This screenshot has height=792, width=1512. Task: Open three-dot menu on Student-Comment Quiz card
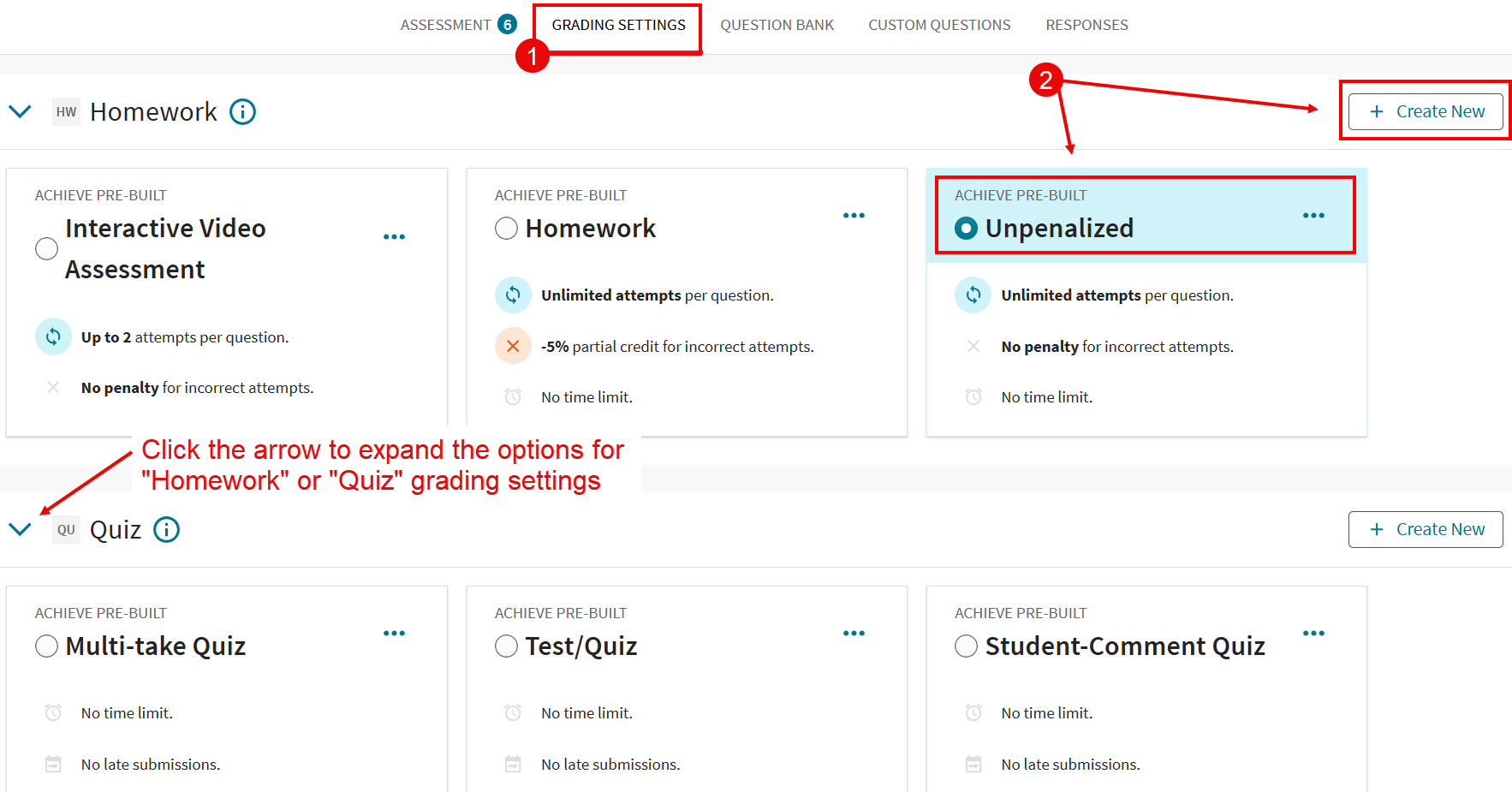pyautogui.click(x=1313, y=634)
